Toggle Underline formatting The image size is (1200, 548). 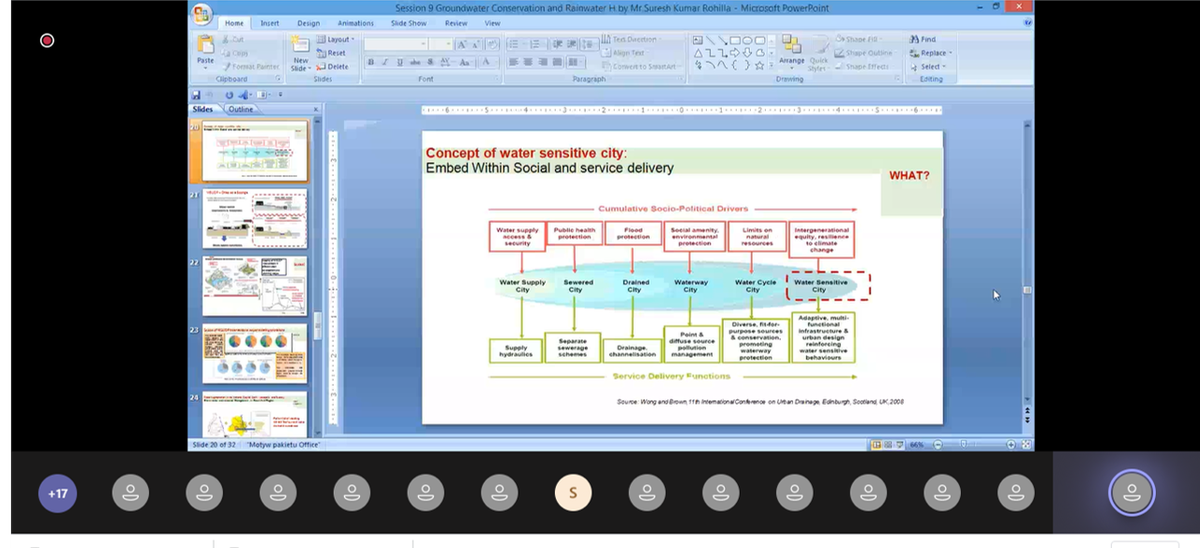pyautogui.click(x=400, y=62)
